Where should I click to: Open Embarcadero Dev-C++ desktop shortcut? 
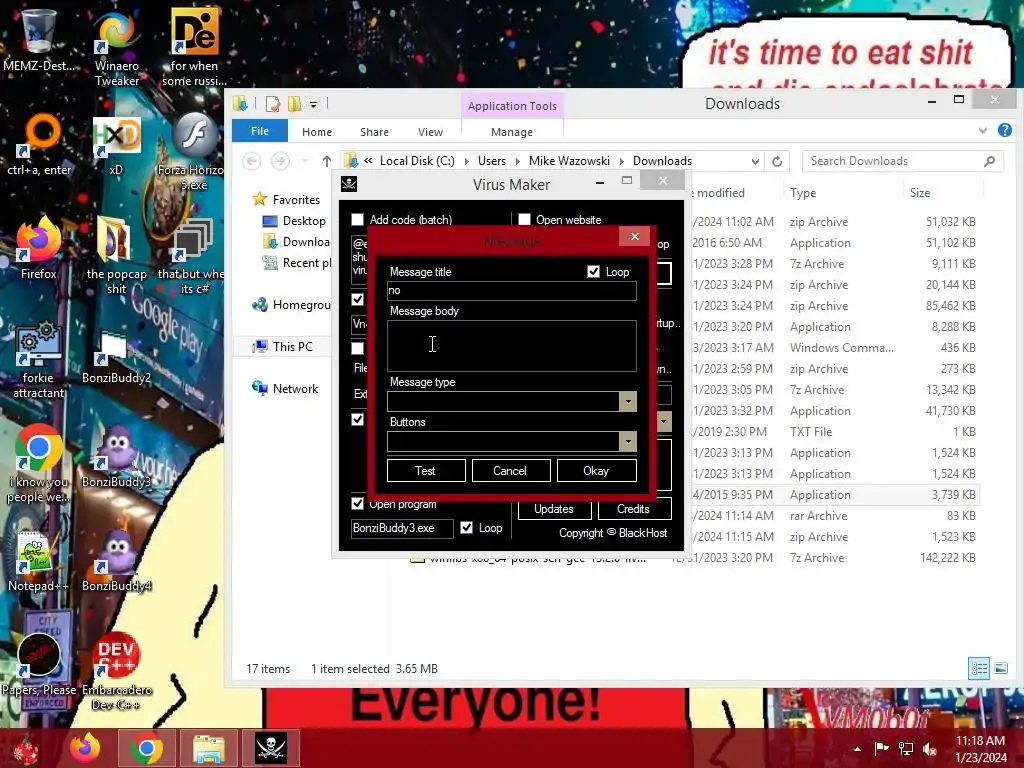(116, 669)
